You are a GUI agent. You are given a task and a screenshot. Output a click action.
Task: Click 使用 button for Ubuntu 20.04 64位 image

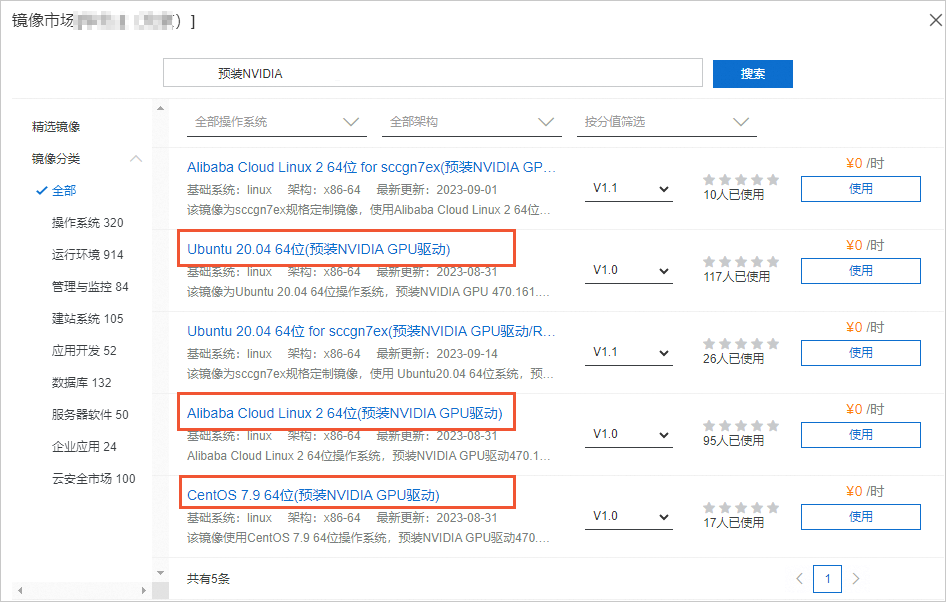[860, 271]
